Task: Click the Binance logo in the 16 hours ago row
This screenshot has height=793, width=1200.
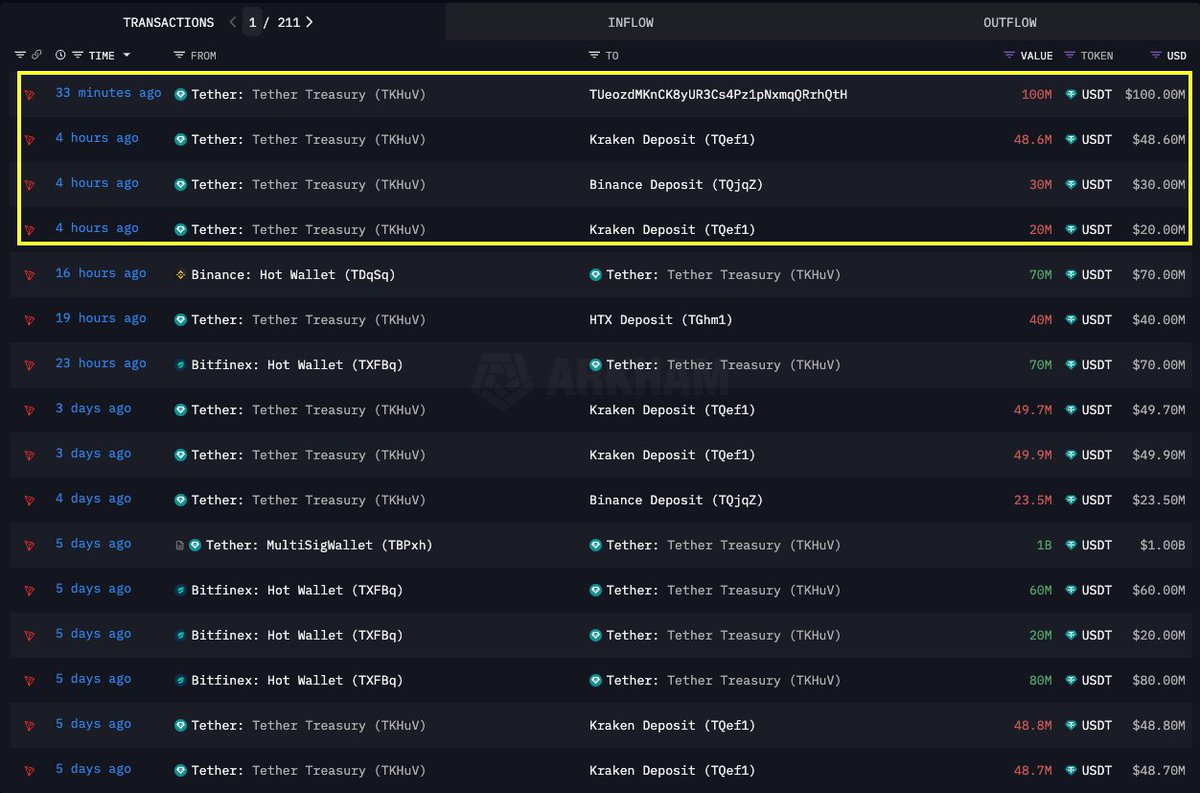Action: [x=181, y=275]
